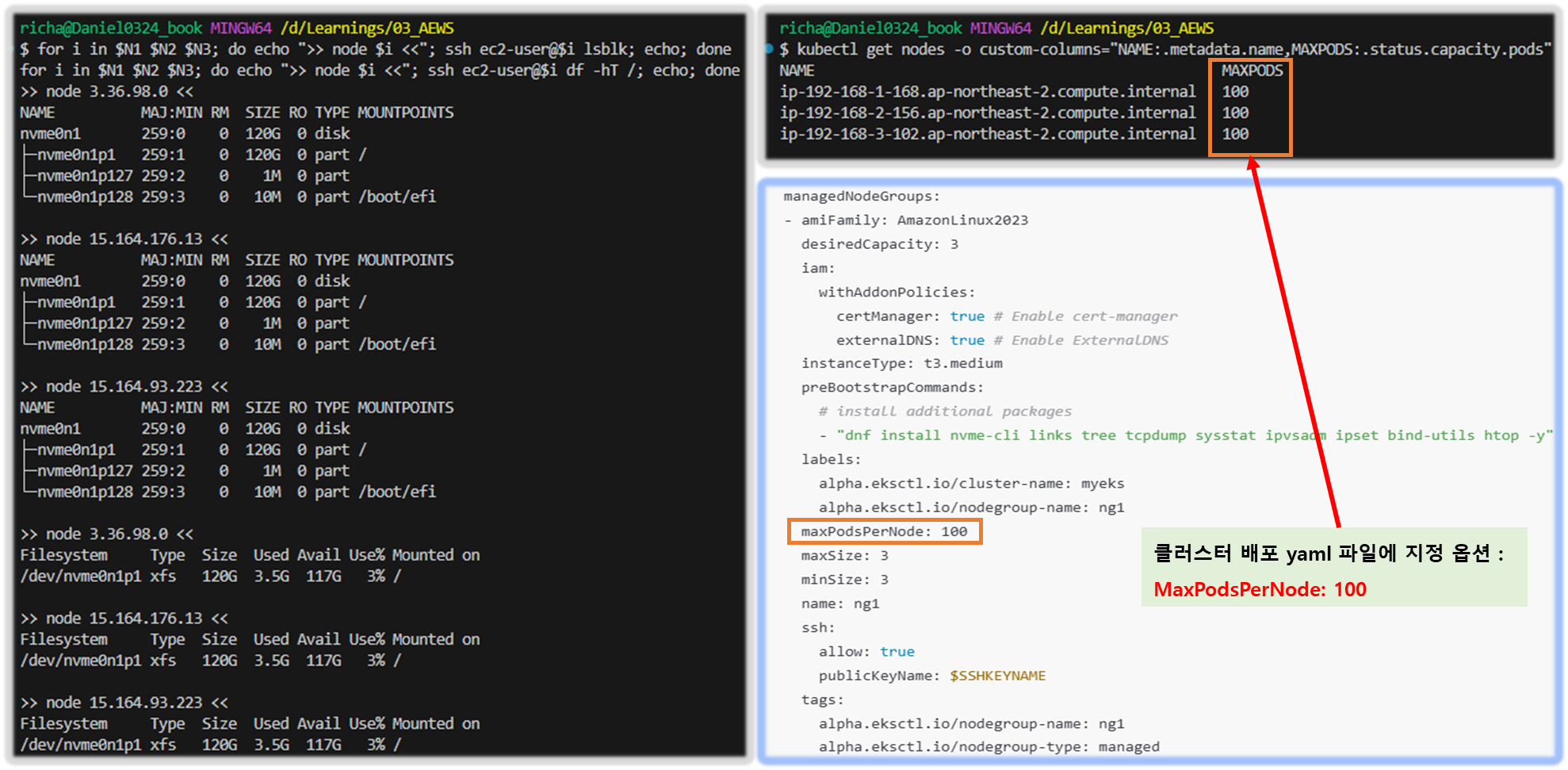Click instanceType: t3.medium line
This screenshot has height=770, width=1568.
click(901, 363)
